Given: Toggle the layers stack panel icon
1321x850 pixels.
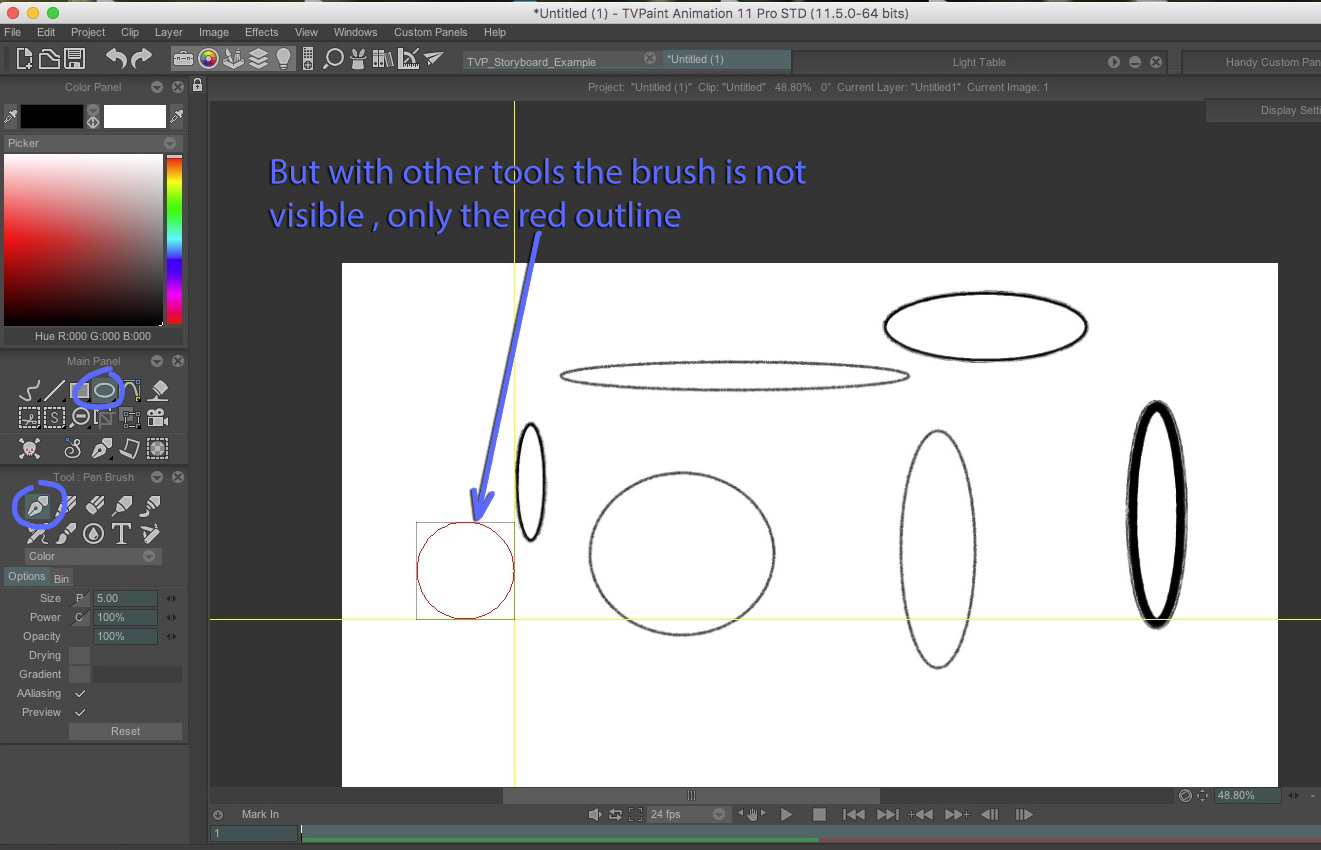Looking at the screenshot, I should (x=258, y=59).
